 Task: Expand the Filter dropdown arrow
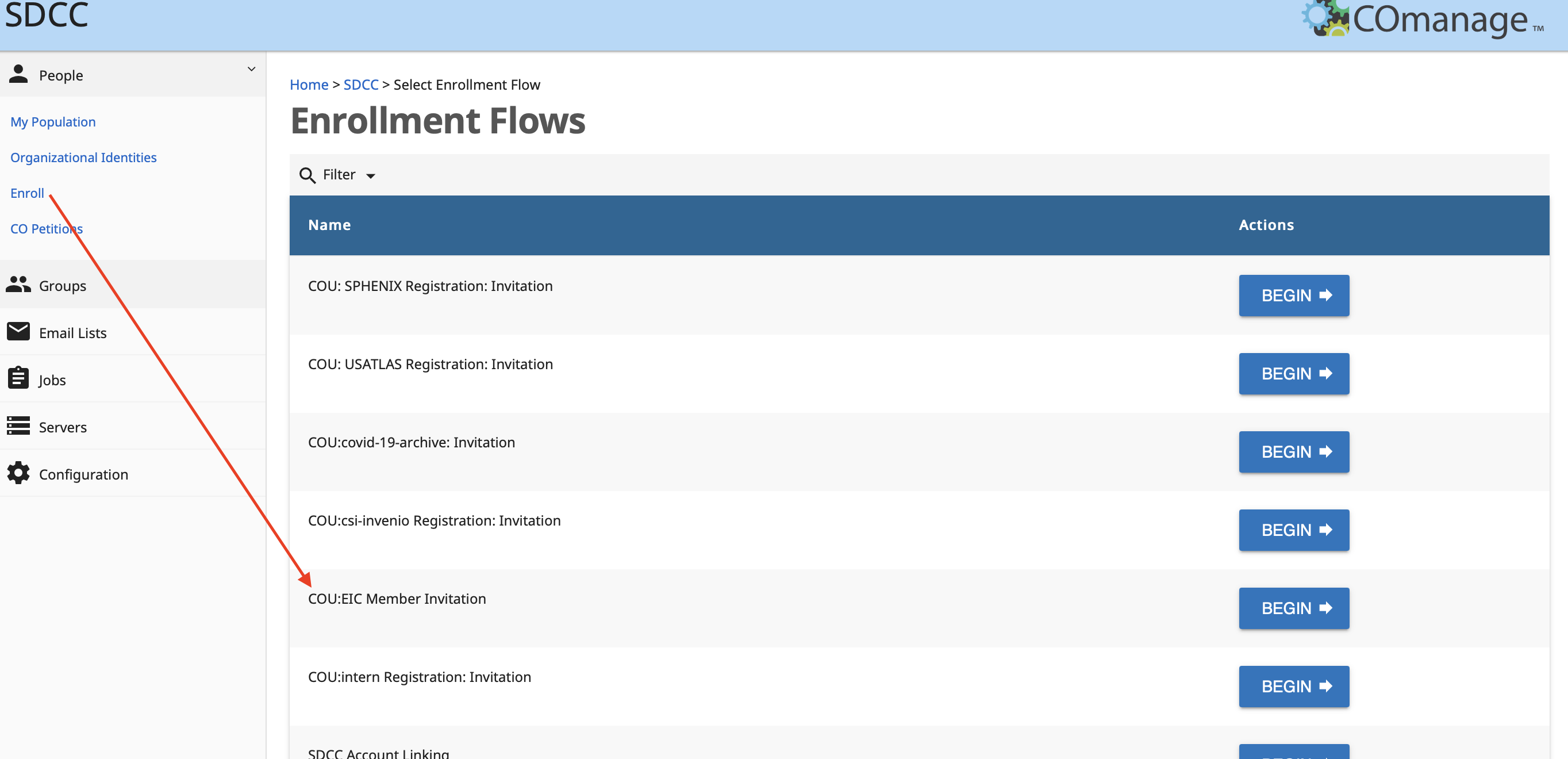tap(371, 176)
